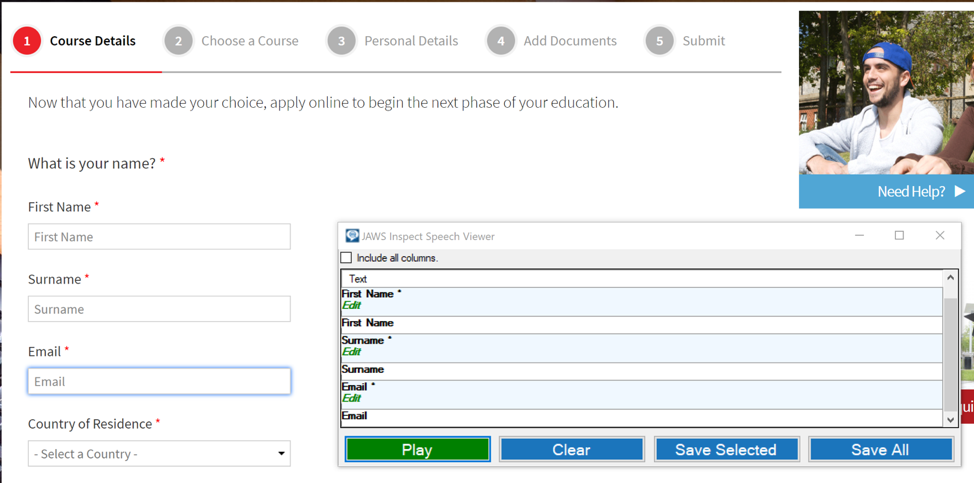The image size is (974, 483).
Task: Click step 2 Choose a Course circle
Action: 178,41
